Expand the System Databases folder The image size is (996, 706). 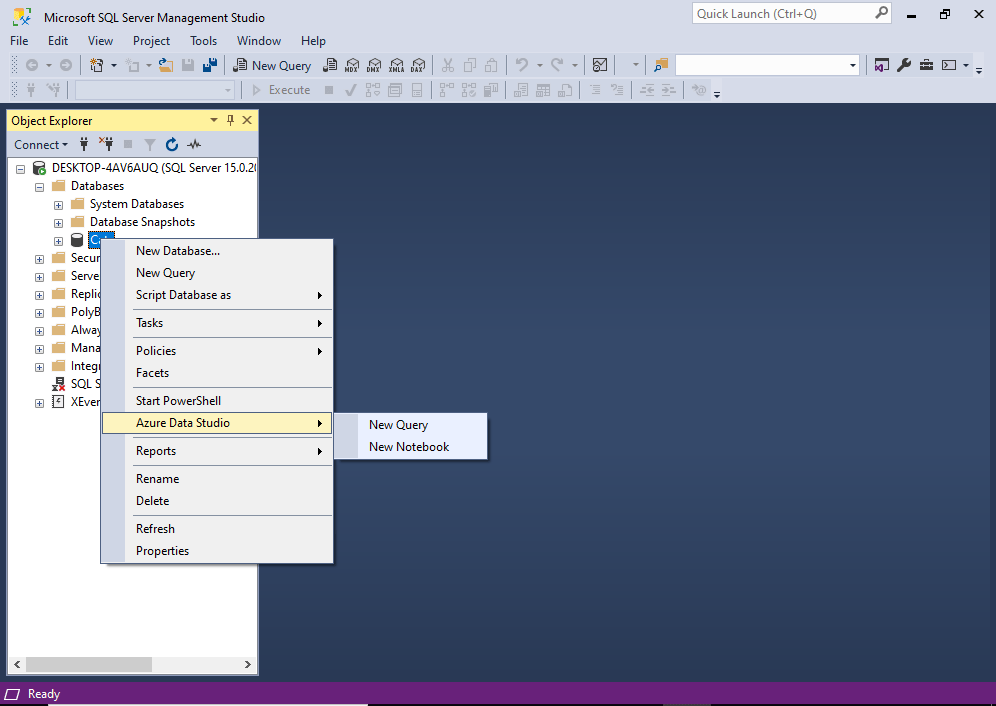click(58, 205)
